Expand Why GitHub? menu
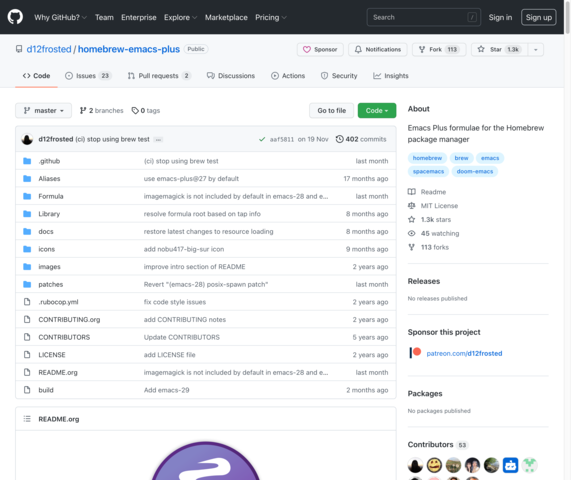571x480 pixels. pyautogui.click(x=60, y=17)
